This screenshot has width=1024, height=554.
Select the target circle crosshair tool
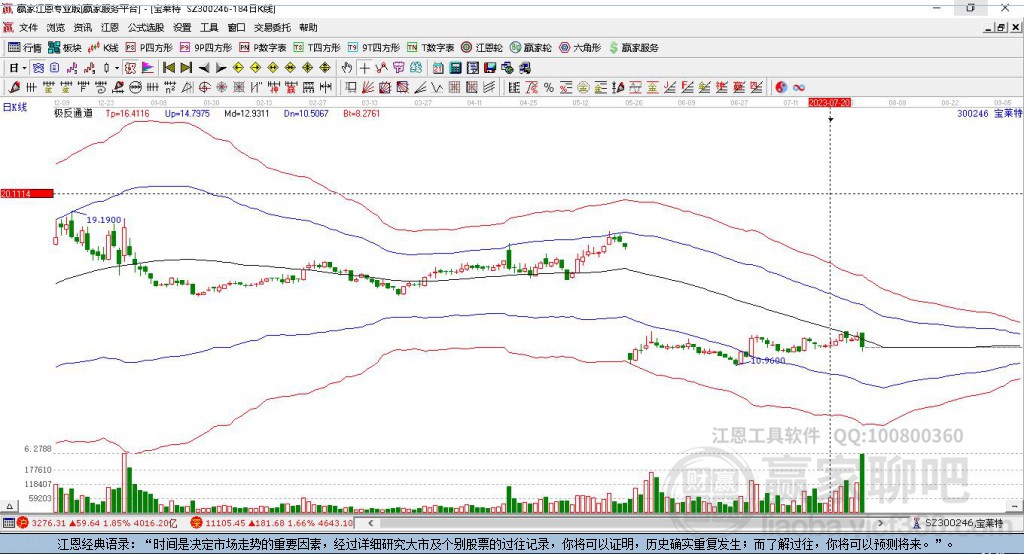(204, 87)
